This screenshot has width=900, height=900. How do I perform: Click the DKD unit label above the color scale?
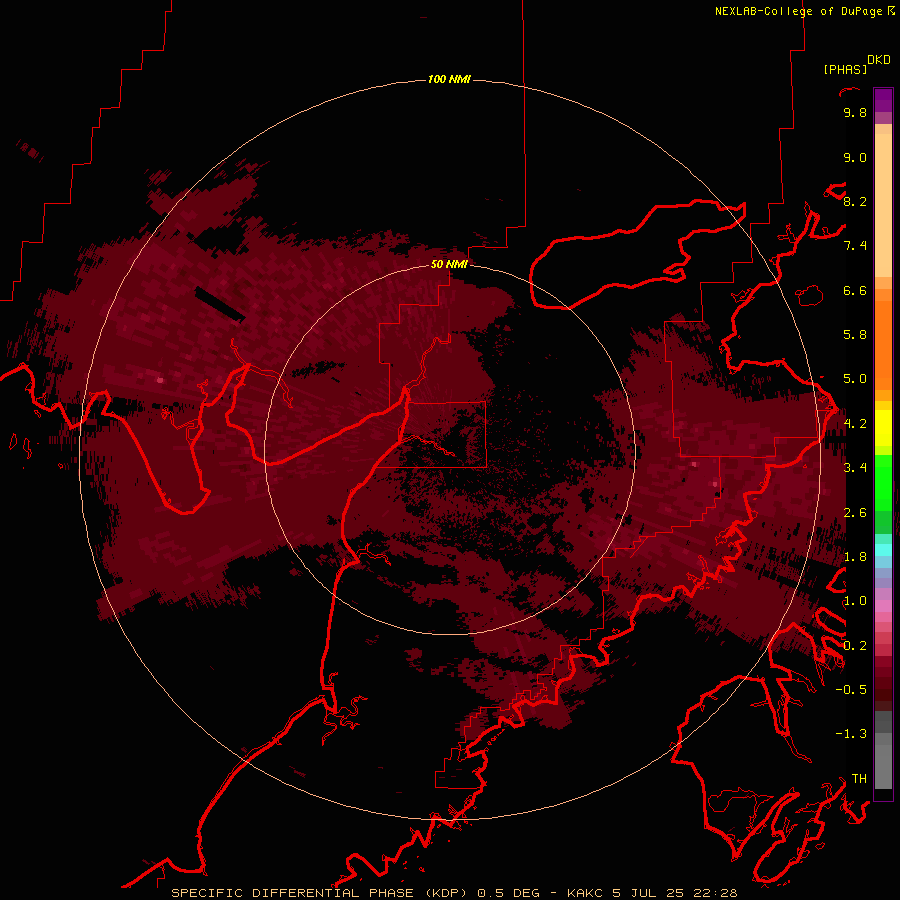[x=879, y=60]
